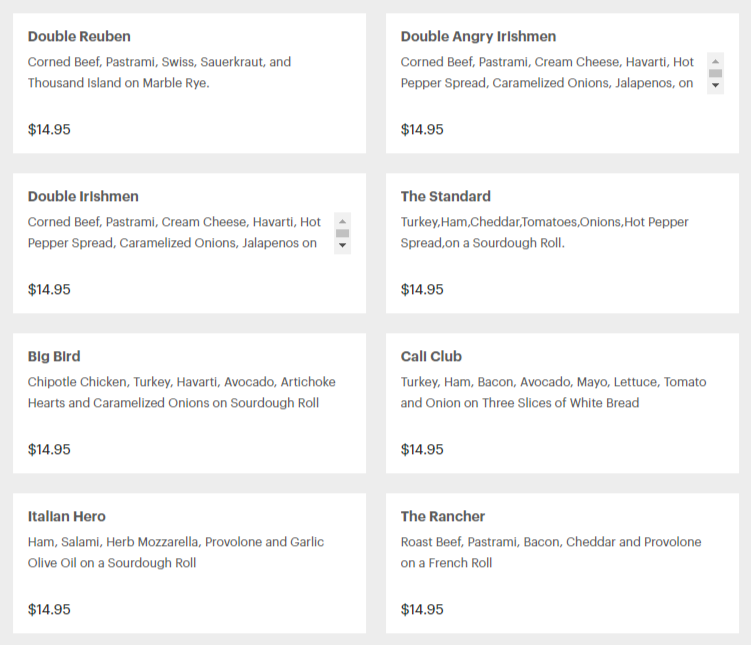Image resolution: width=751 pixels, height=645 pixels.
Task: Open the Double Irishmen sandwich heading
Action: (x=83, y=196)
